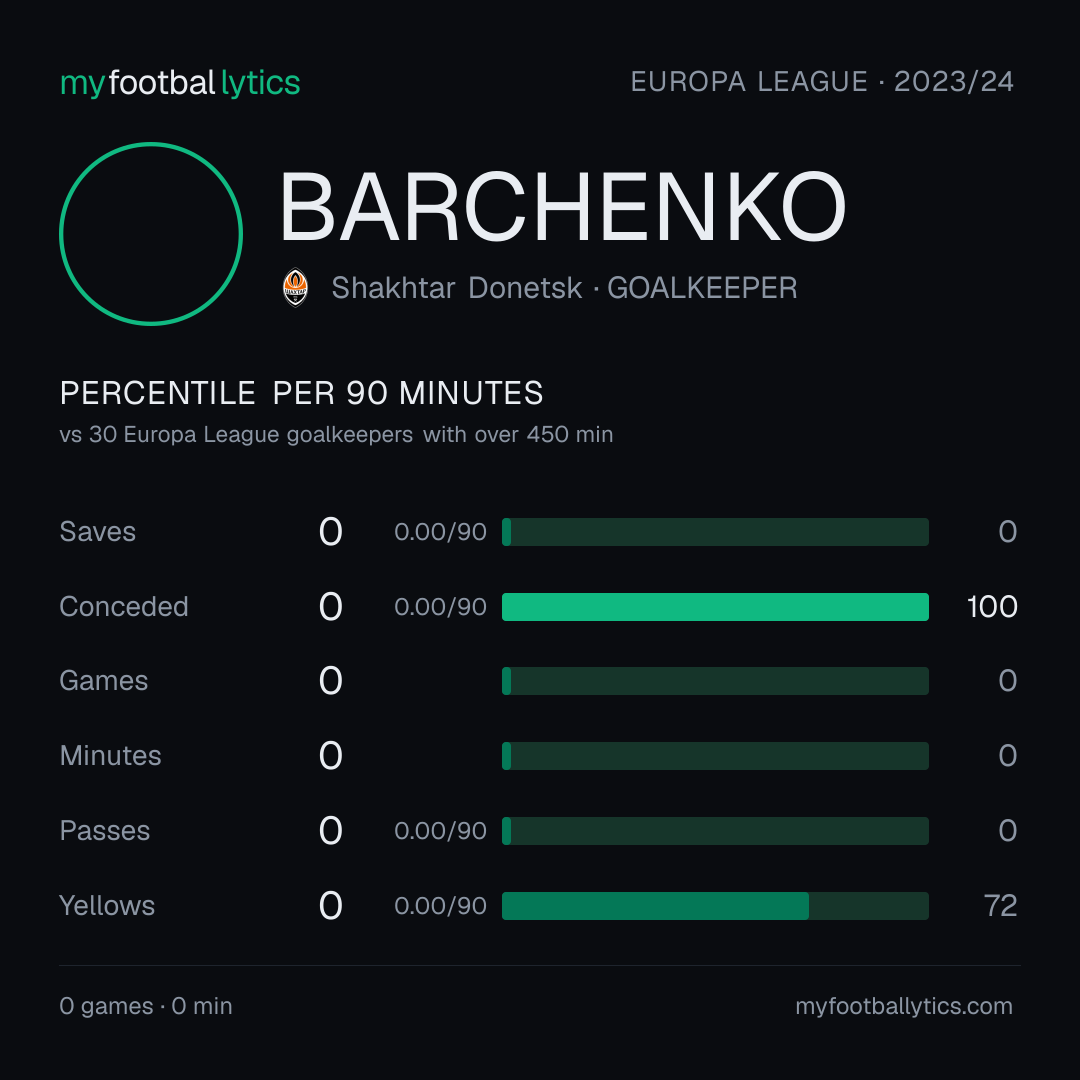Screen dimensions: 1080x1080
Task: Click the Conceded percentile value 100
Action: click(x=992, y=607)
